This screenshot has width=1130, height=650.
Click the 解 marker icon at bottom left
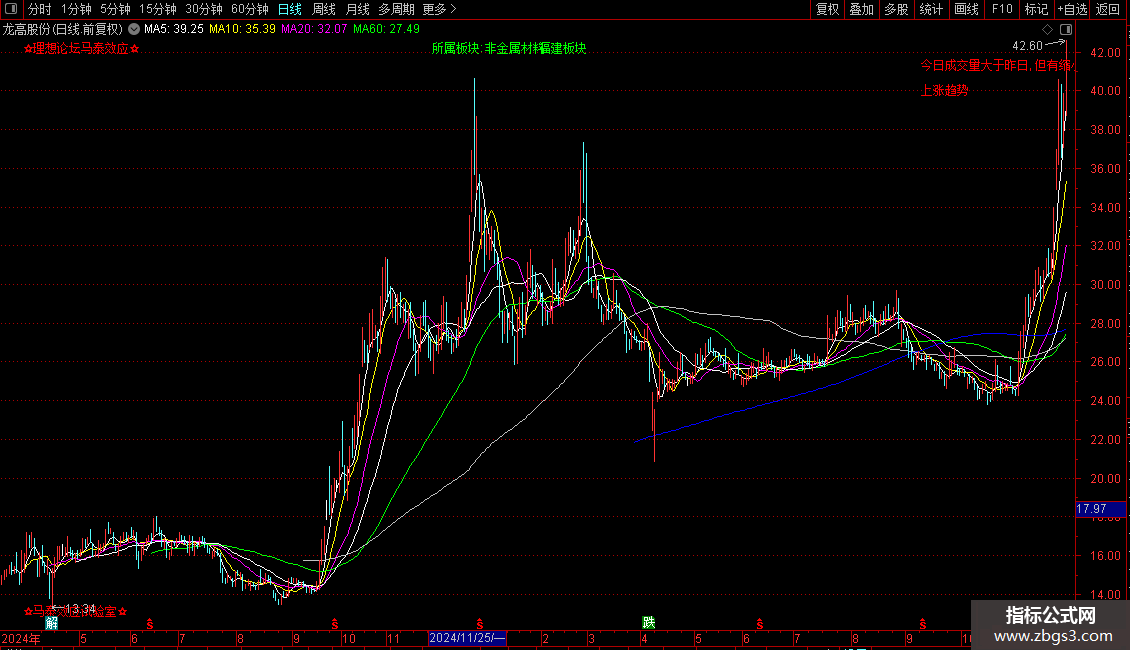(x=51, y=622)
